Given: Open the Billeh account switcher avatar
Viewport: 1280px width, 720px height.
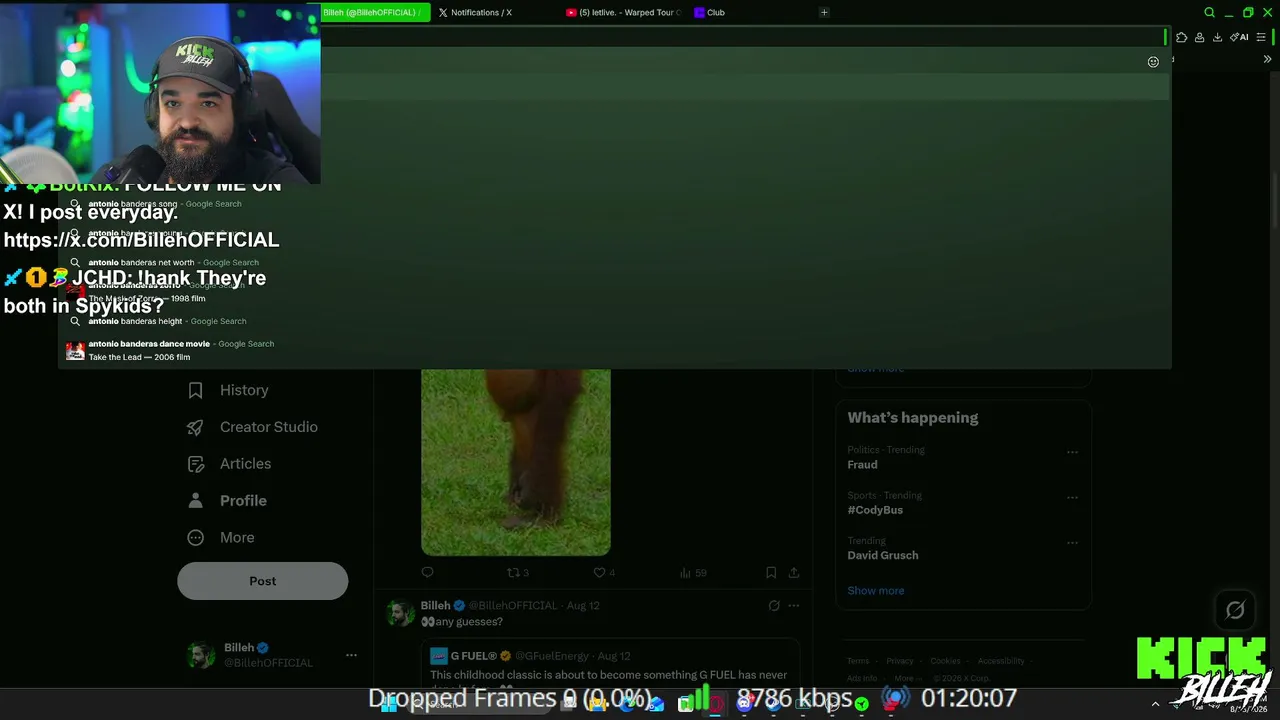Looking at the screenshot, I should pyautogui.click(x=202, y=655).
